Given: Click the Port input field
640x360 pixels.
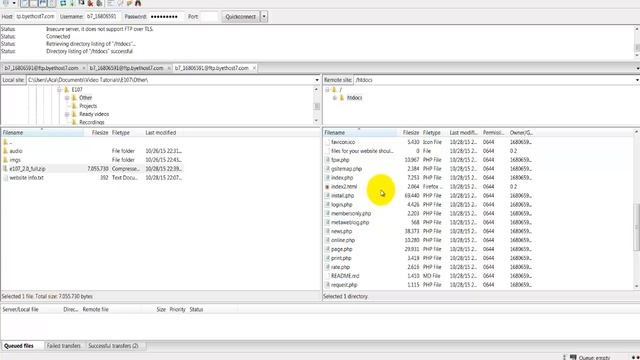Looking at the screenshot, I should [x=209, y=17].
